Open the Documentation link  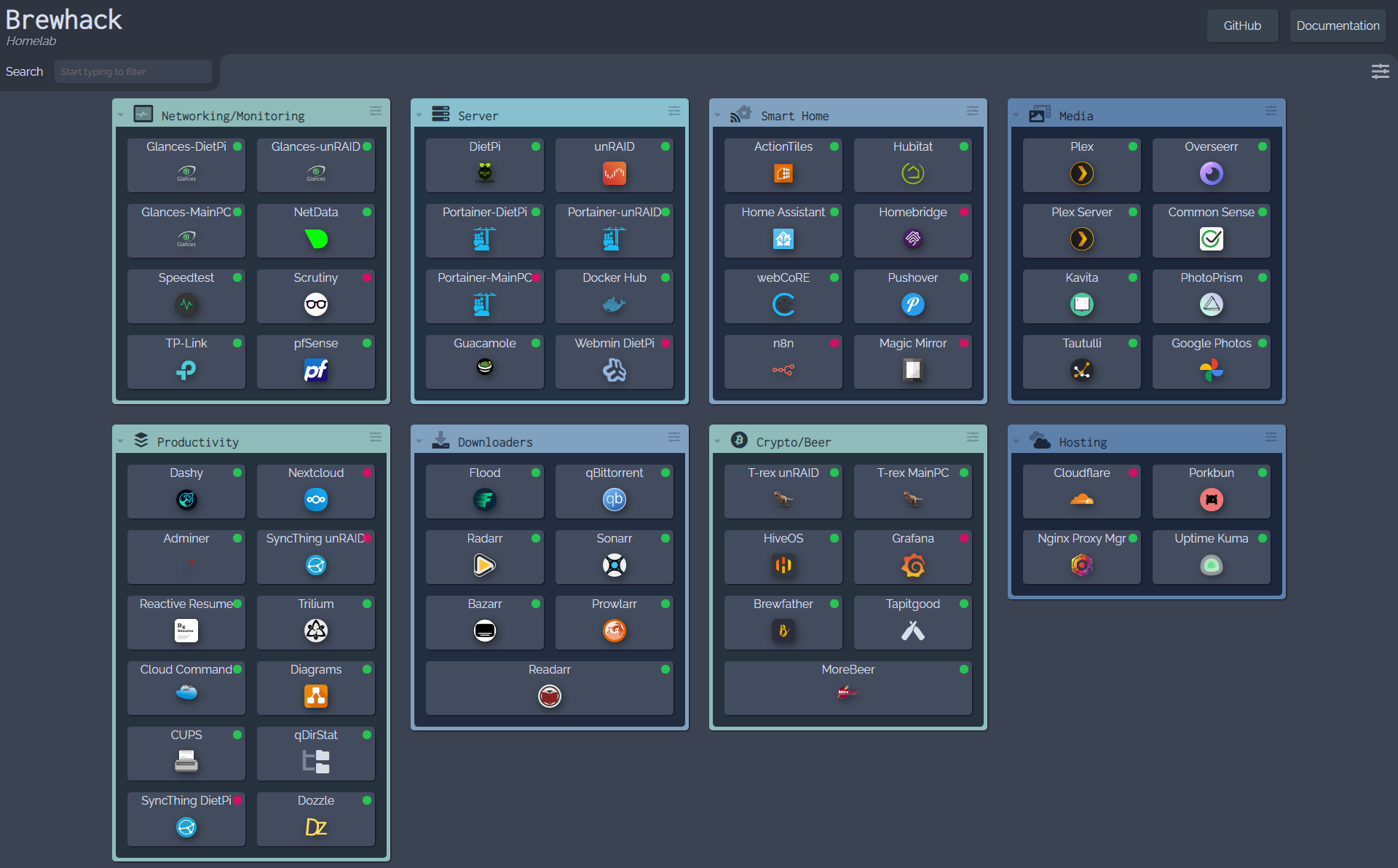pyautogui.click(x=1337, y=26)
